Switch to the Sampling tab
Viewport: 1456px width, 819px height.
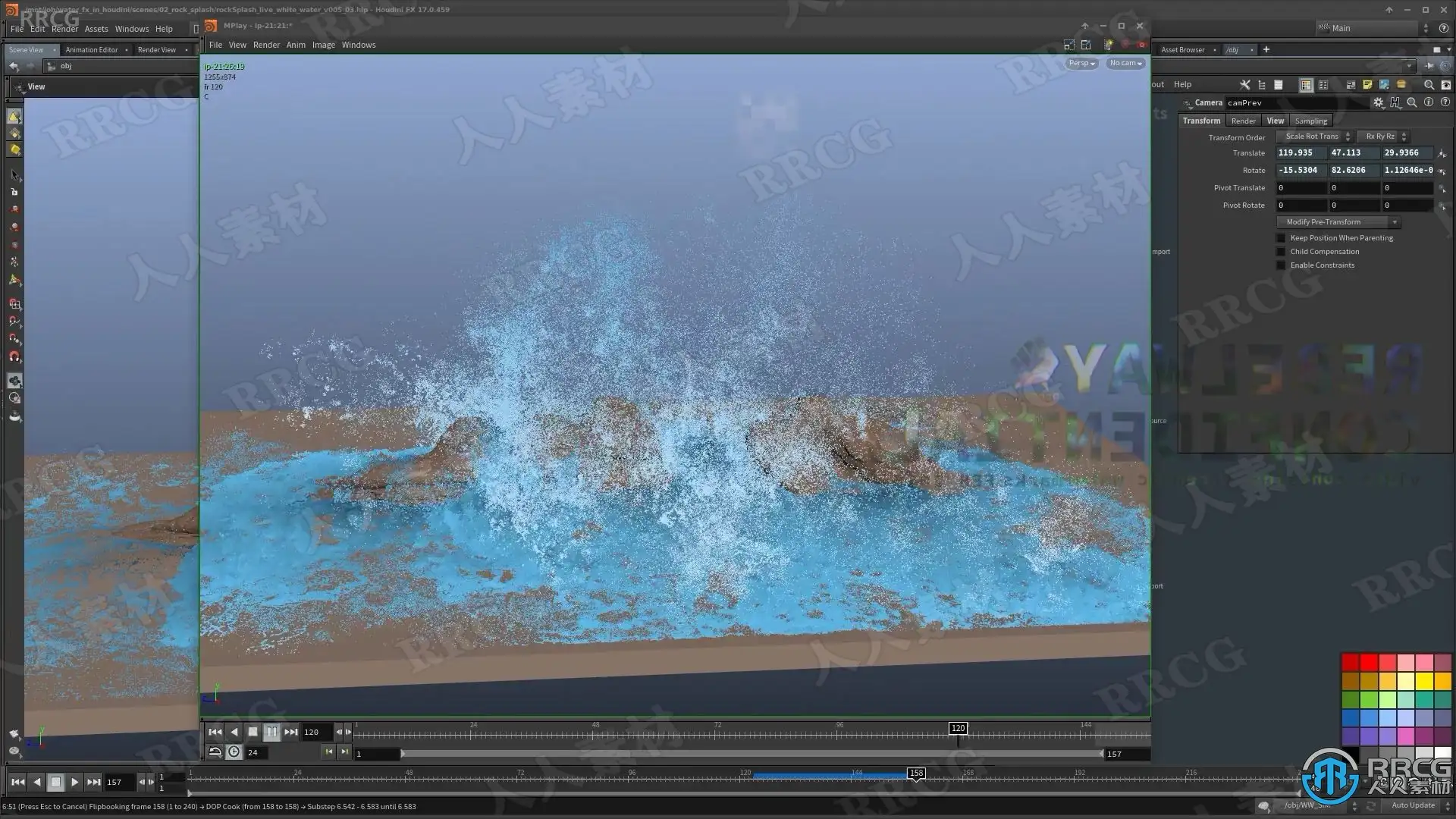tap(1310, 121)
